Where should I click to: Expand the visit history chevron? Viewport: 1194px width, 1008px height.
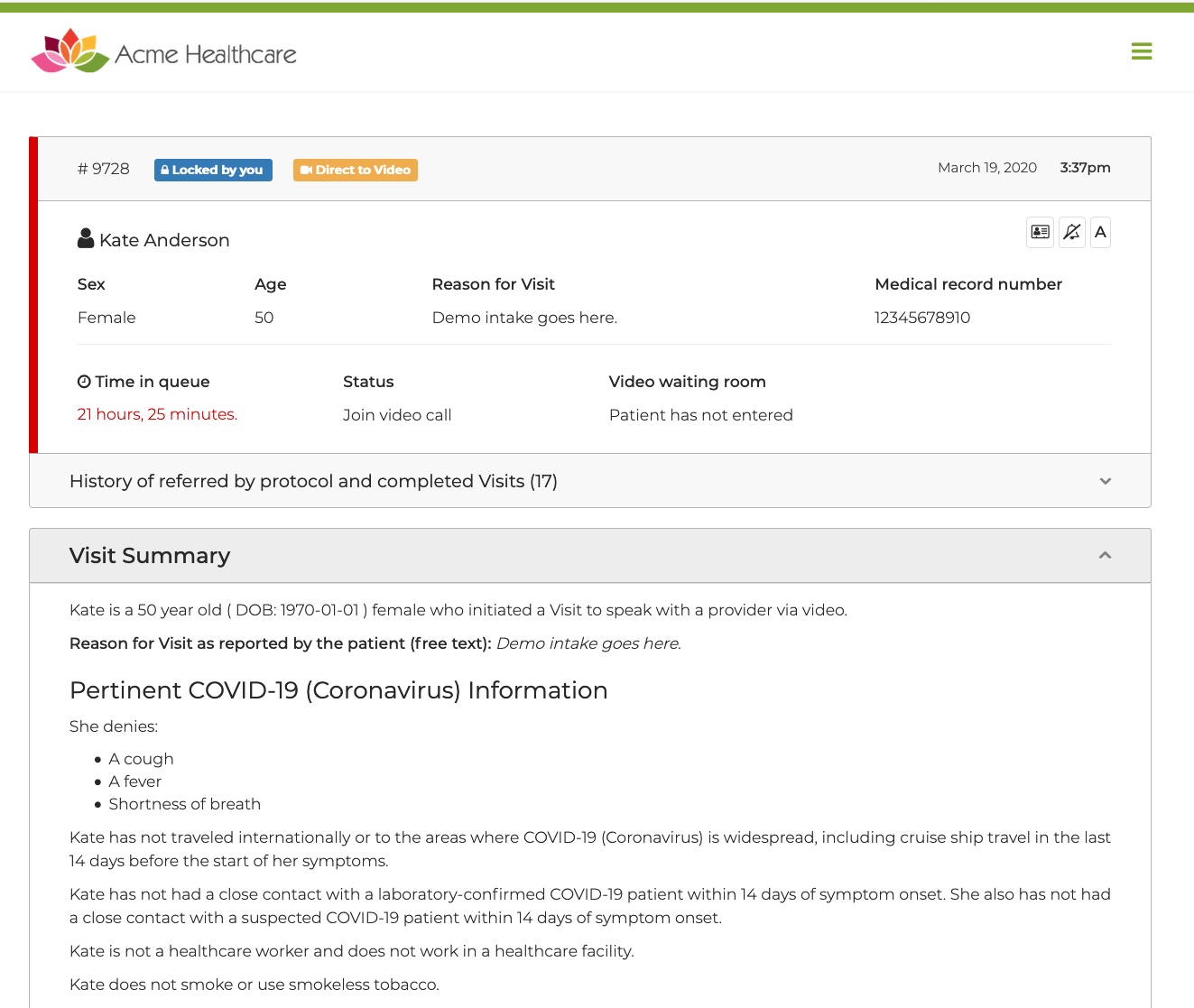pos(1105,481)
